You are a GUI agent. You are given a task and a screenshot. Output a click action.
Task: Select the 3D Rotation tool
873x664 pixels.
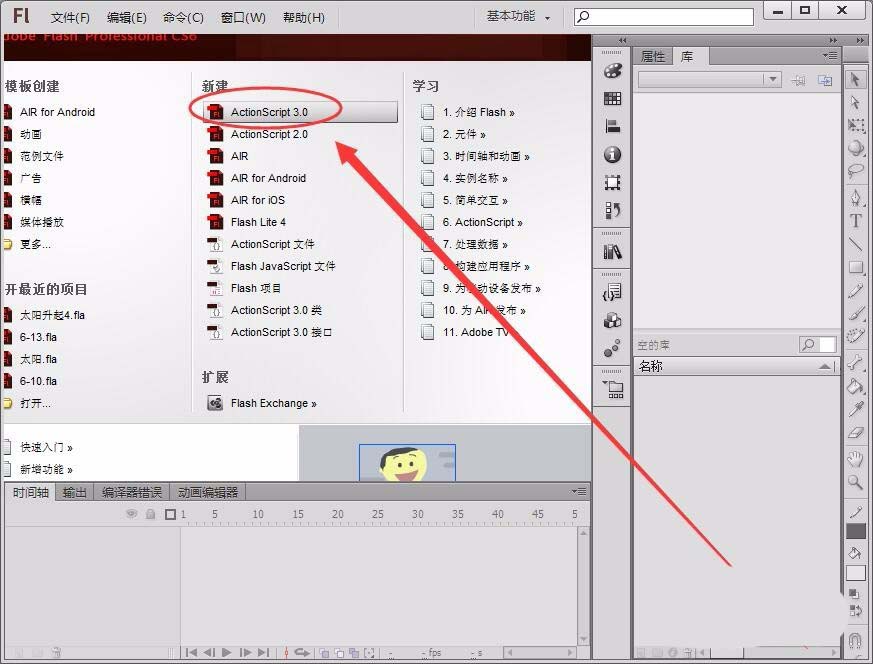[856, 147]
